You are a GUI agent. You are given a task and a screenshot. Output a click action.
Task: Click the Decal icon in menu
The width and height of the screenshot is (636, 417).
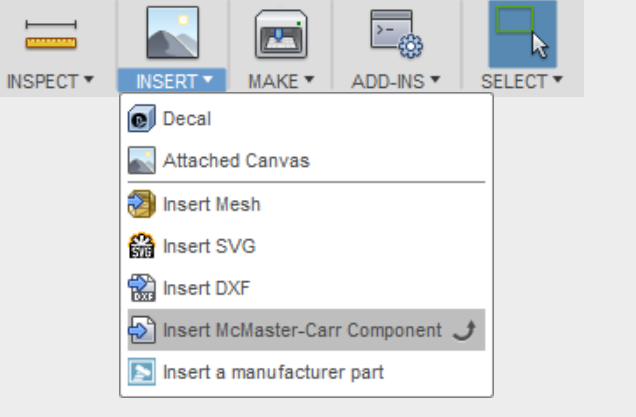[x=141, y=119]
